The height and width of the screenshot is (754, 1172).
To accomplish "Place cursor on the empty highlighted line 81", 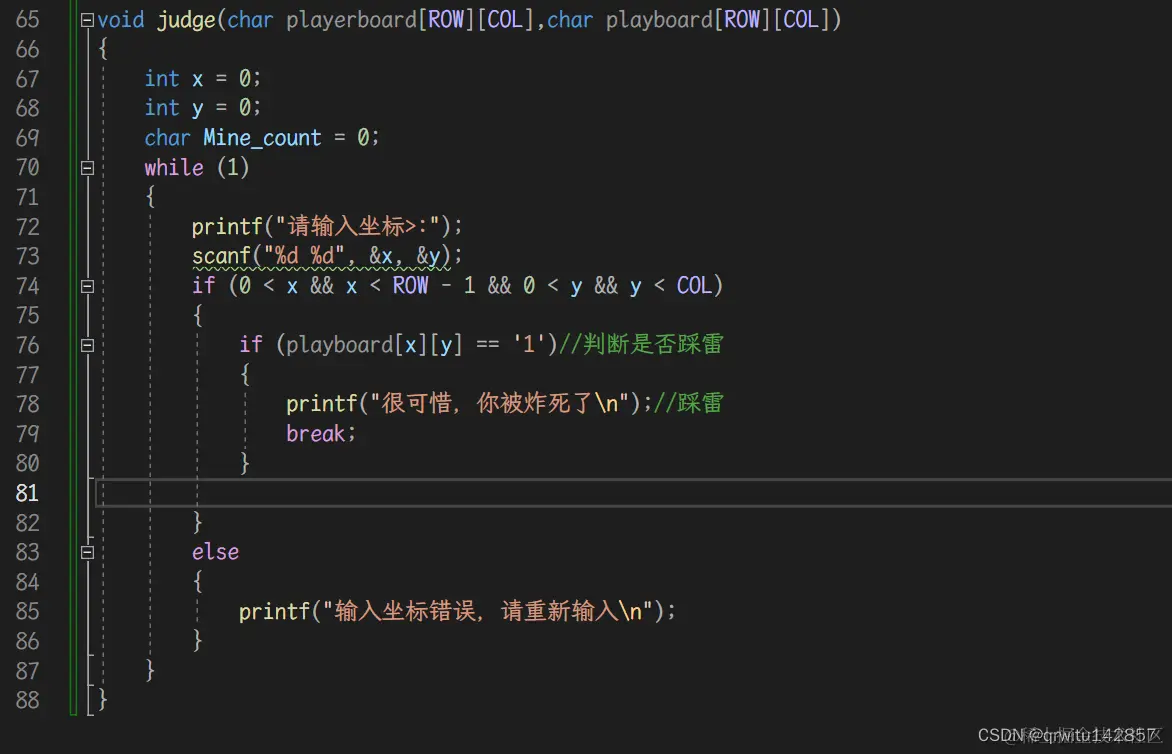I will coord(634,493).
